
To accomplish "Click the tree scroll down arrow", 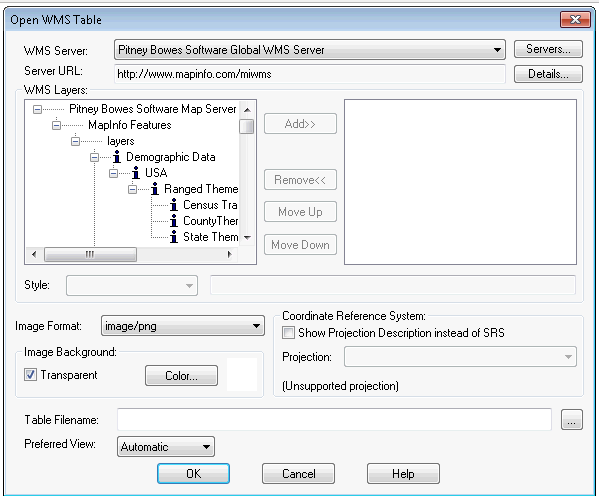I will pos(247,238).
